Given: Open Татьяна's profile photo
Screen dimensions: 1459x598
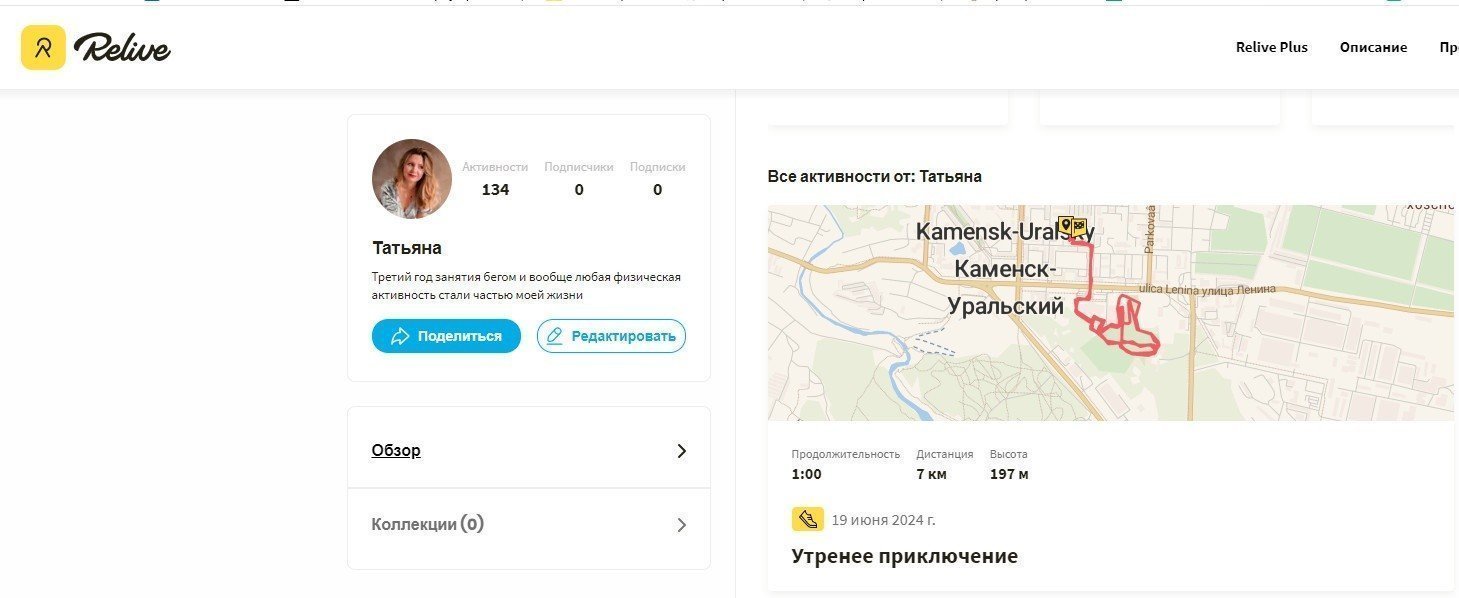Looking at the screenshot, I should [412, 179].
